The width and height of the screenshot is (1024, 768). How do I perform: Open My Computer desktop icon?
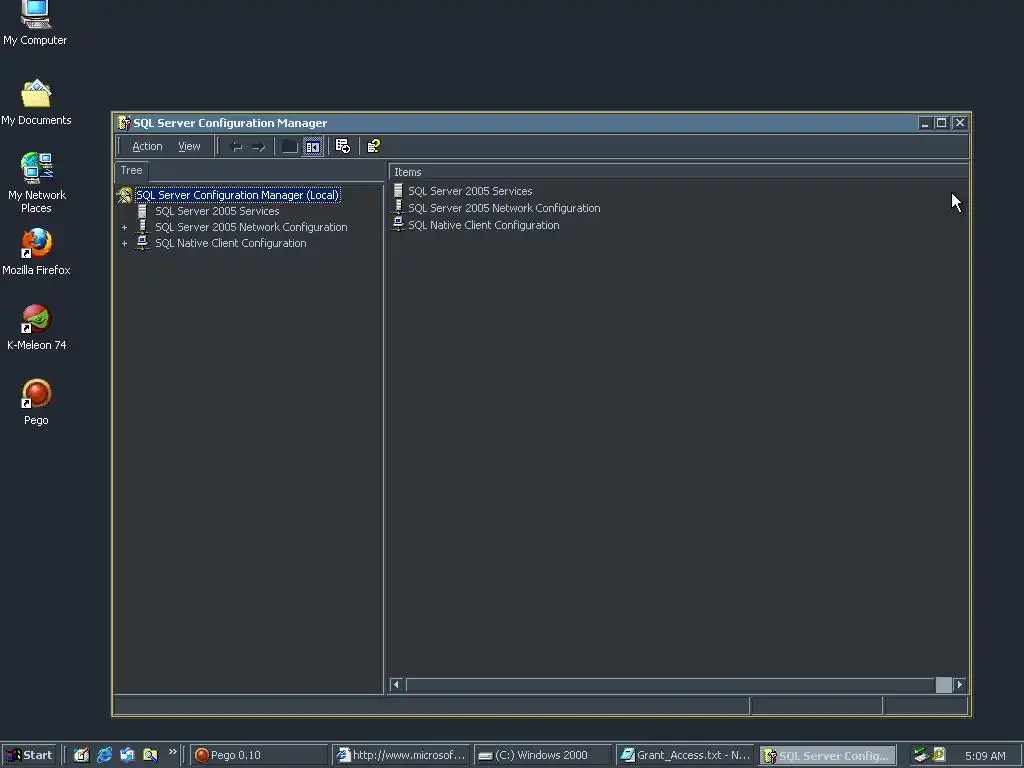(35, 24)
